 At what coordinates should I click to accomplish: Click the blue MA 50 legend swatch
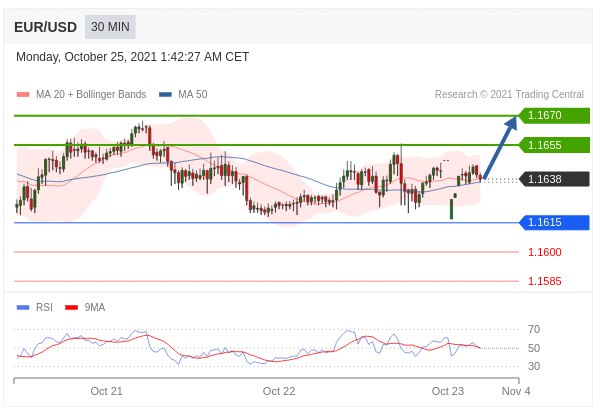(165, 95)
